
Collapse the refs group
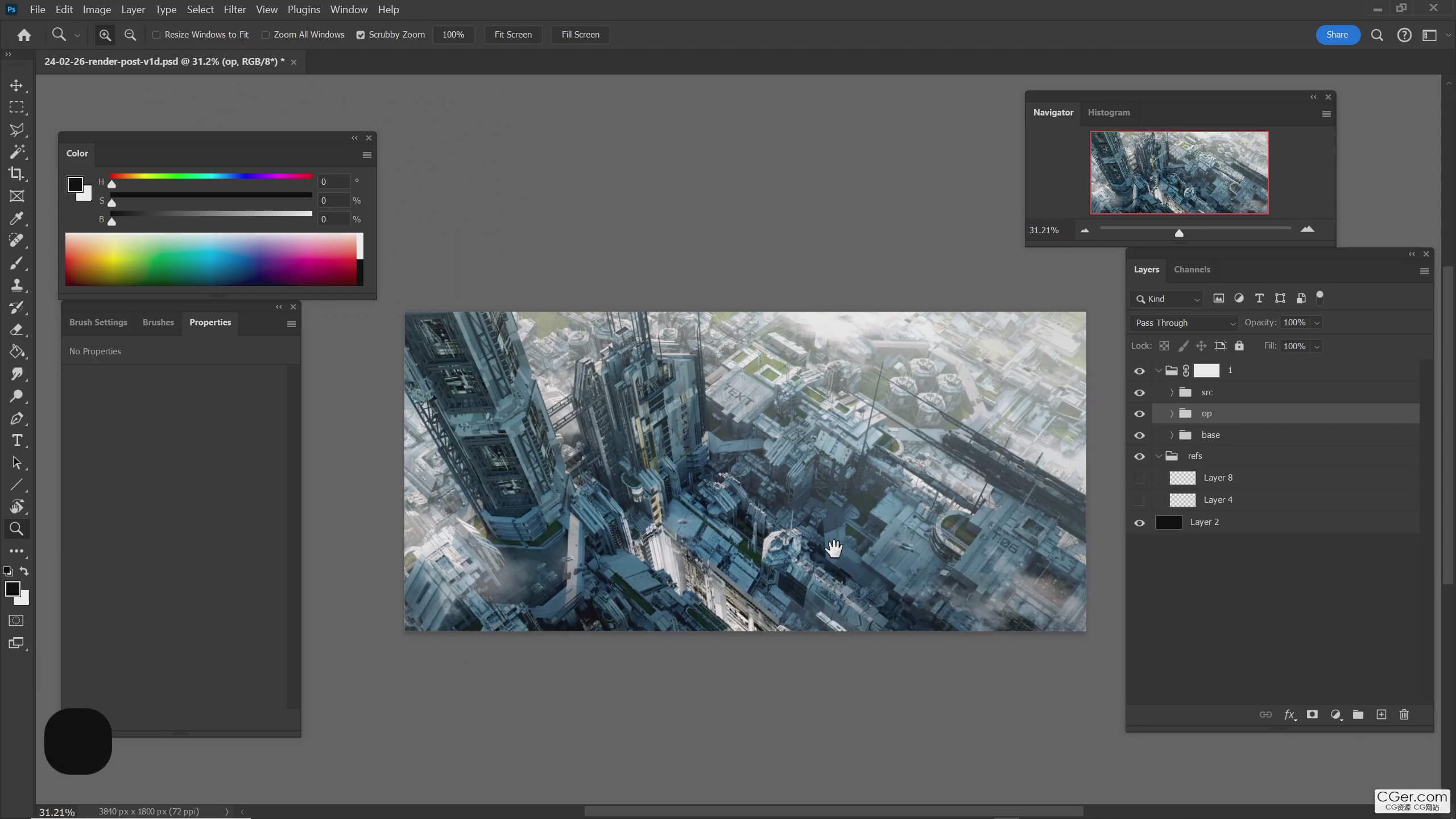pyautogui.click(x=1159, y=456)
